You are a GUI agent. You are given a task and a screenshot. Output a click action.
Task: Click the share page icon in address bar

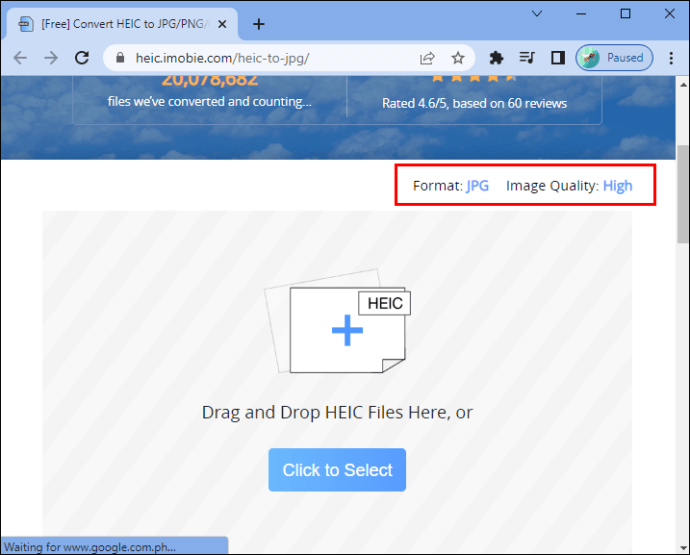point(427,58)
